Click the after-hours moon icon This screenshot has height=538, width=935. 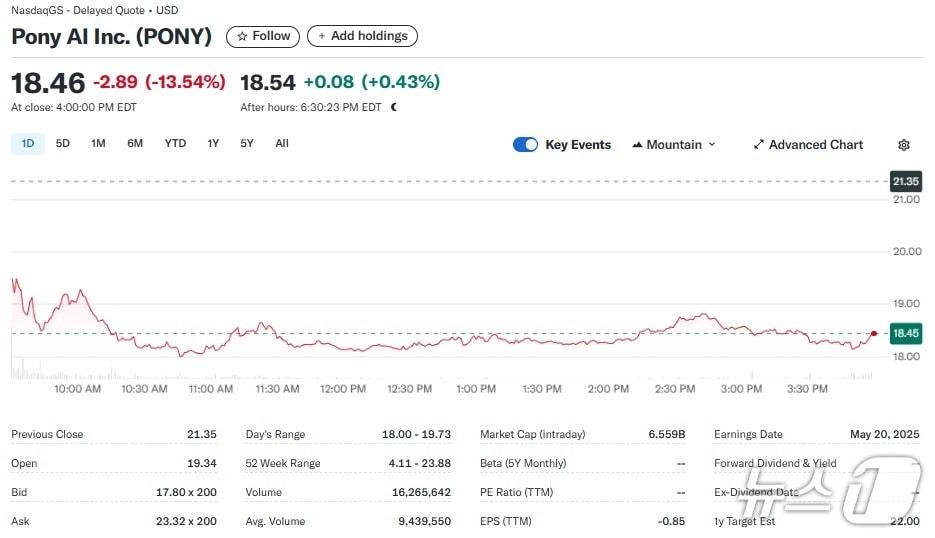[394, 107]
